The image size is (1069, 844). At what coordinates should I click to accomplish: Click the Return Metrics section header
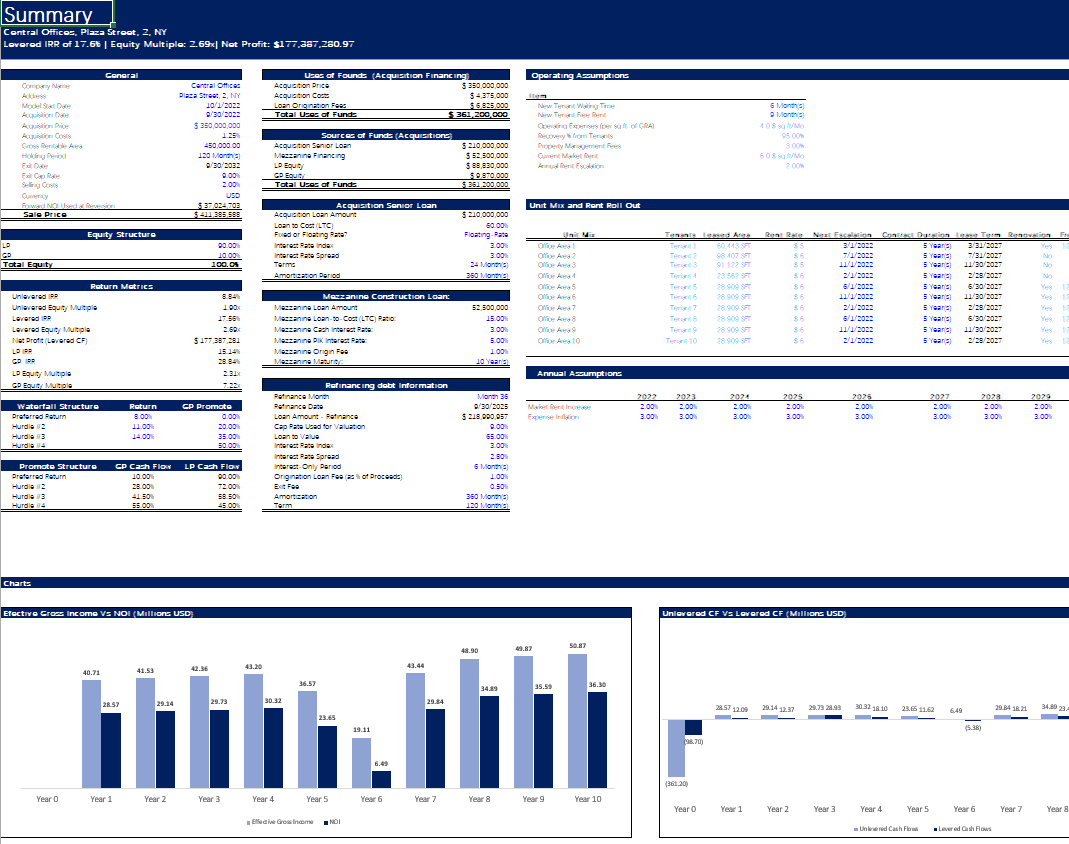[121, 286]
